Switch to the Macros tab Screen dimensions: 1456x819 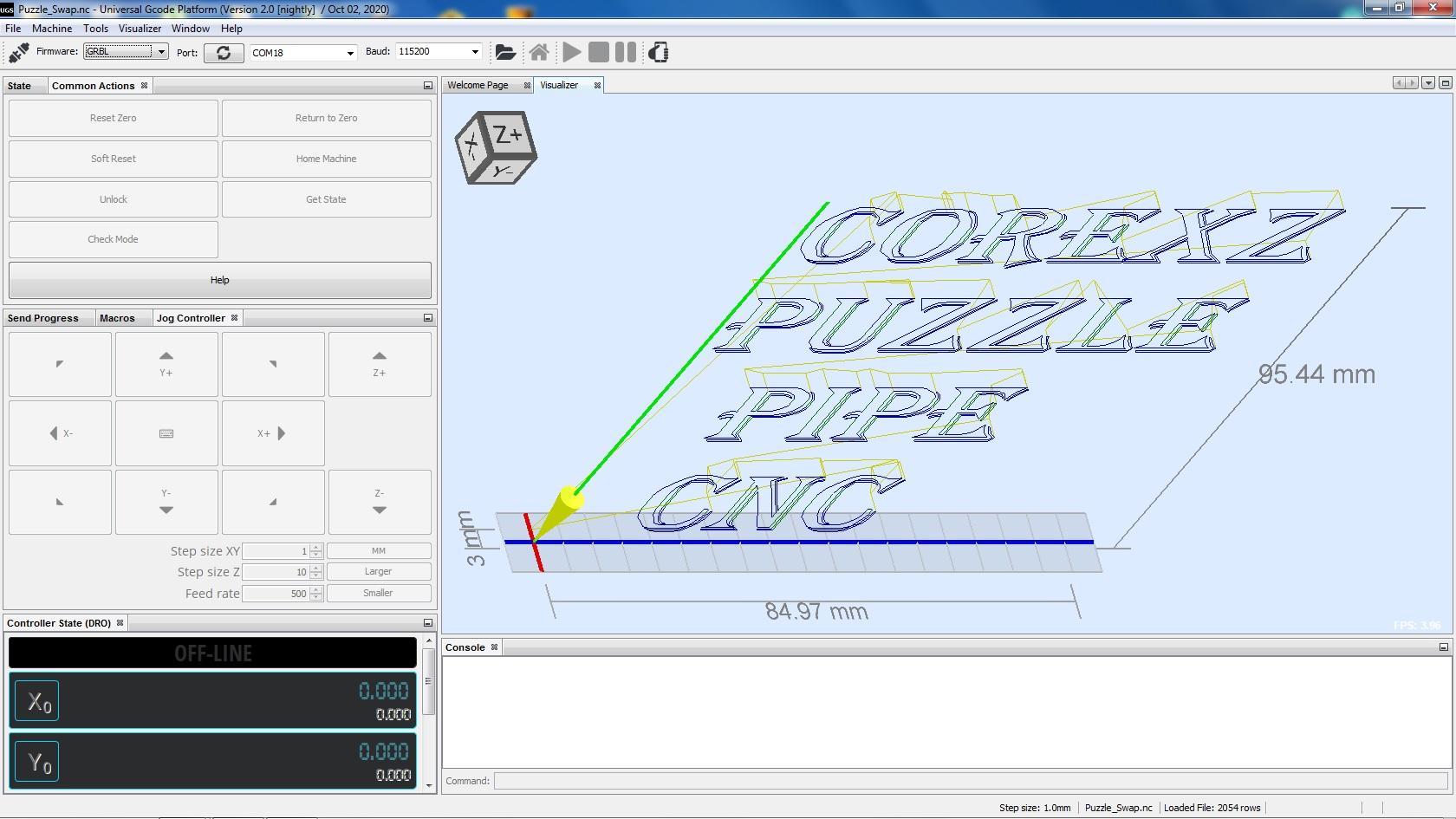coord(117,318)
